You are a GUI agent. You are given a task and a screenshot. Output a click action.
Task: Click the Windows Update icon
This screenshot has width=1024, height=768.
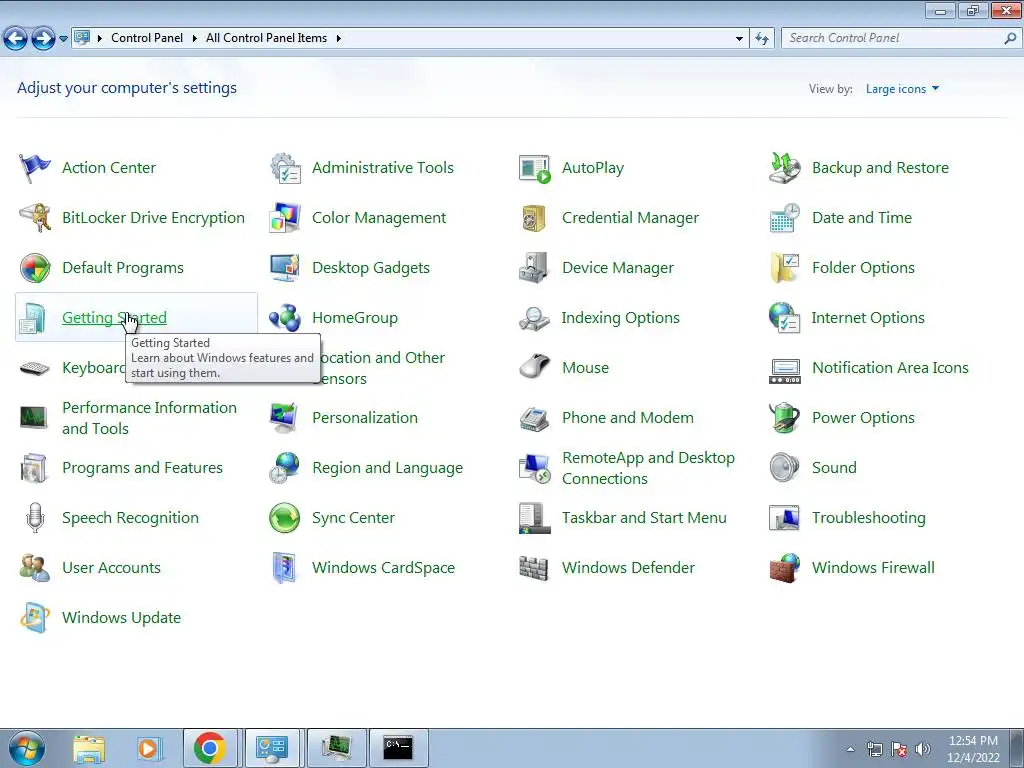(x=35, y=618)
